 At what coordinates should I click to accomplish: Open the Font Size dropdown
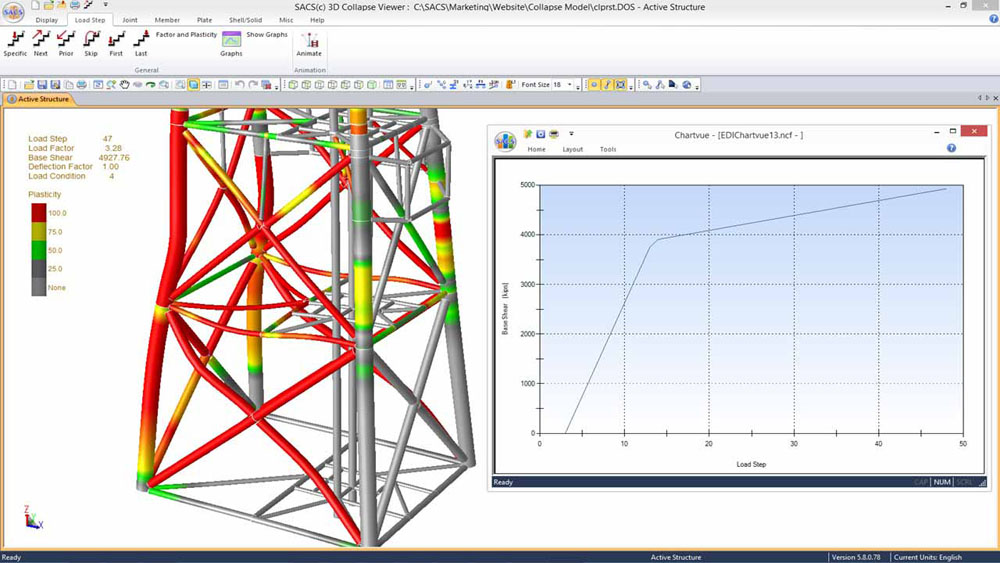pos(570,84)
